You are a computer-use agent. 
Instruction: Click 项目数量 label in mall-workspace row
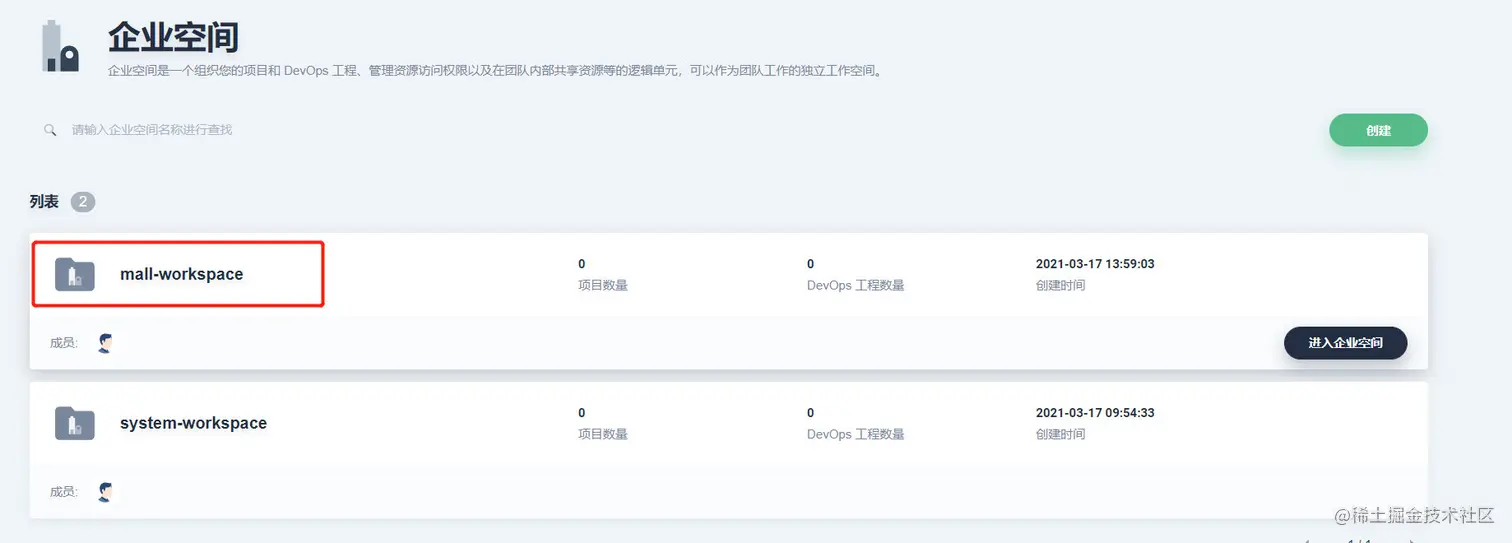pyautogui.click(x=603, y=285)
